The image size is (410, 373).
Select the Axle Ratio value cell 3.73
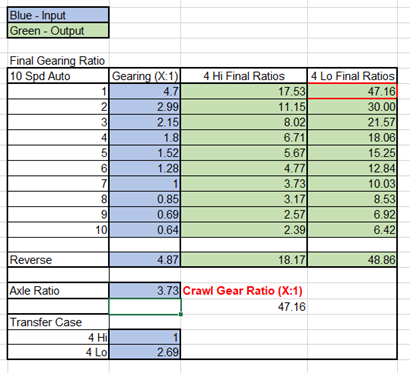pyautogui.click(x=145, y=291)
